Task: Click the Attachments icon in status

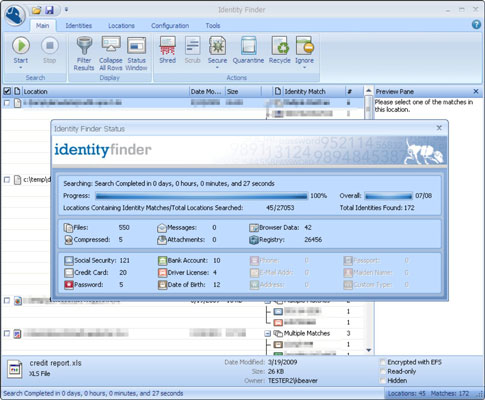Action: 162,240
